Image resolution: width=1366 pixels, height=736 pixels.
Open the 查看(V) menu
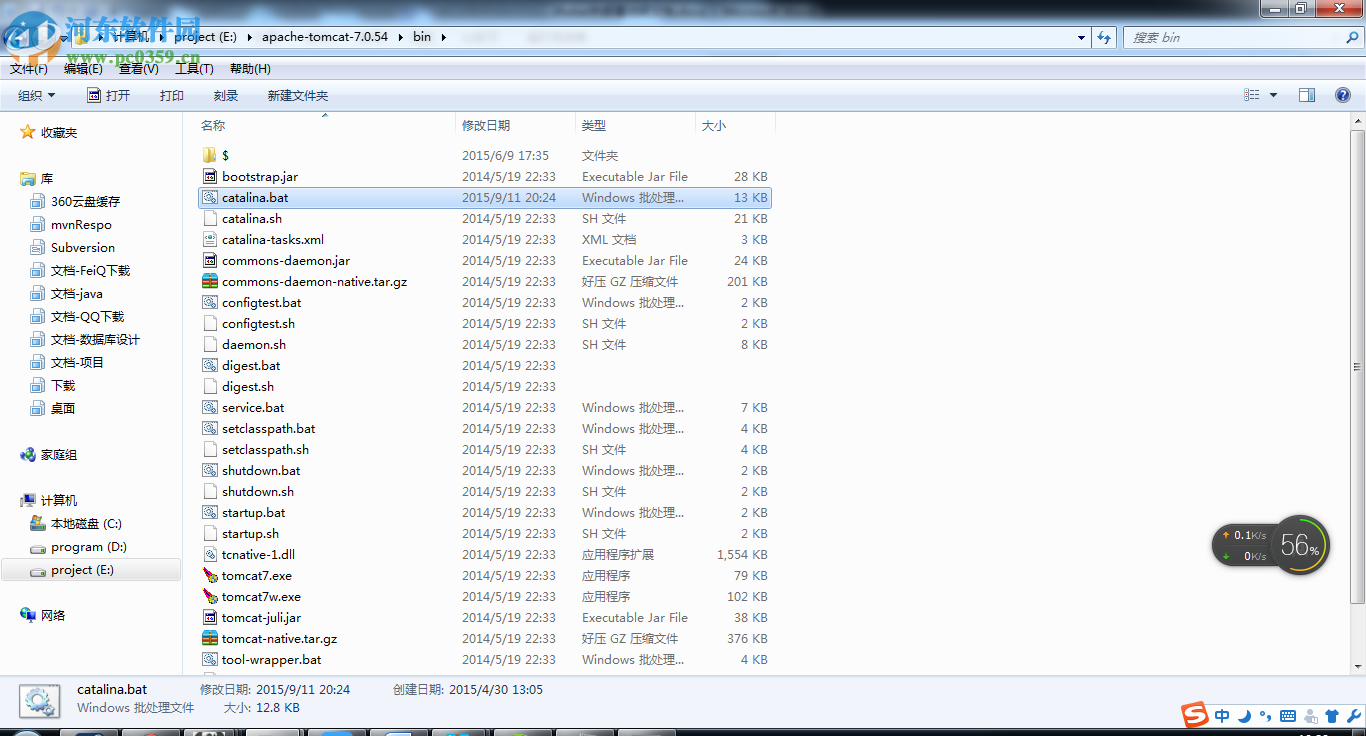coord(139,69)
